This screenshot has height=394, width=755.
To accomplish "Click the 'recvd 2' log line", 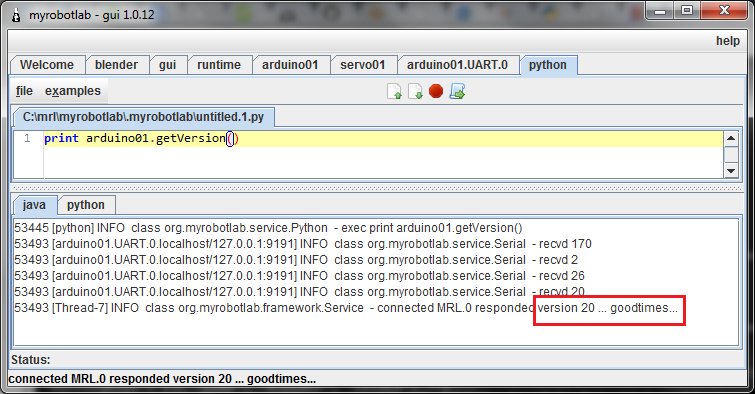I will click(x=296, y=260).
